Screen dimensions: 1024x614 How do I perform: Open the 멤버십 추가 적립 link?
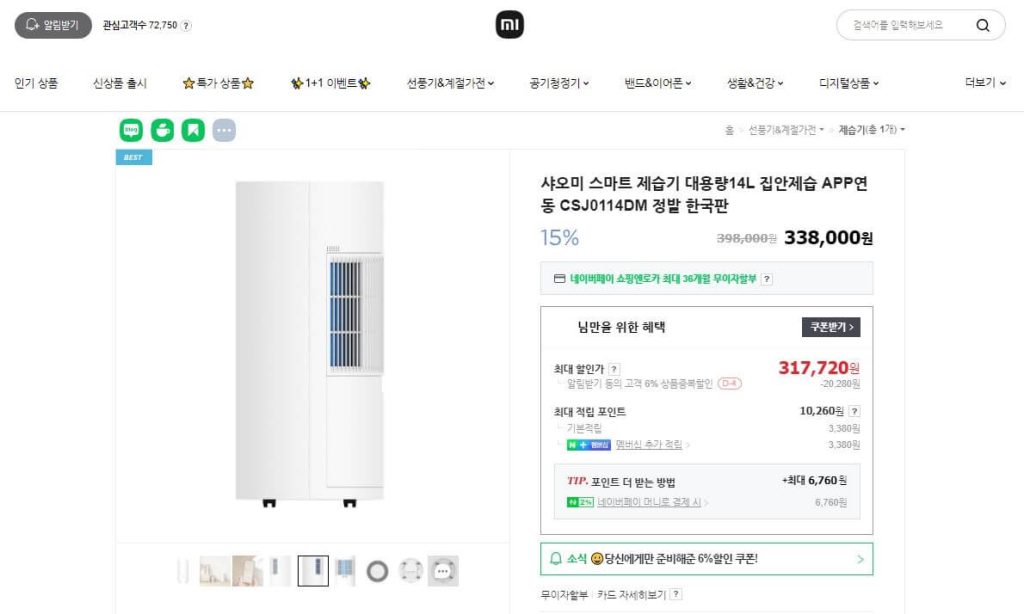click(651, 444)
